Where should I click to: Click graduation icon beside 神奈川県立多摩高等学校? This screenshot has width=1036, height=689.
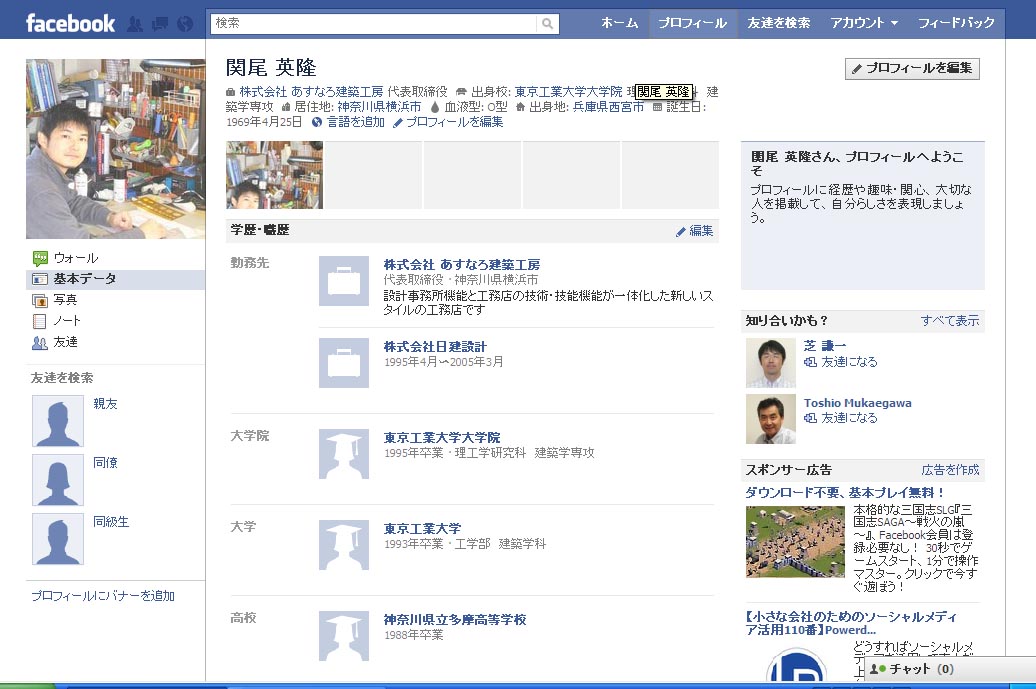point(344,636)
